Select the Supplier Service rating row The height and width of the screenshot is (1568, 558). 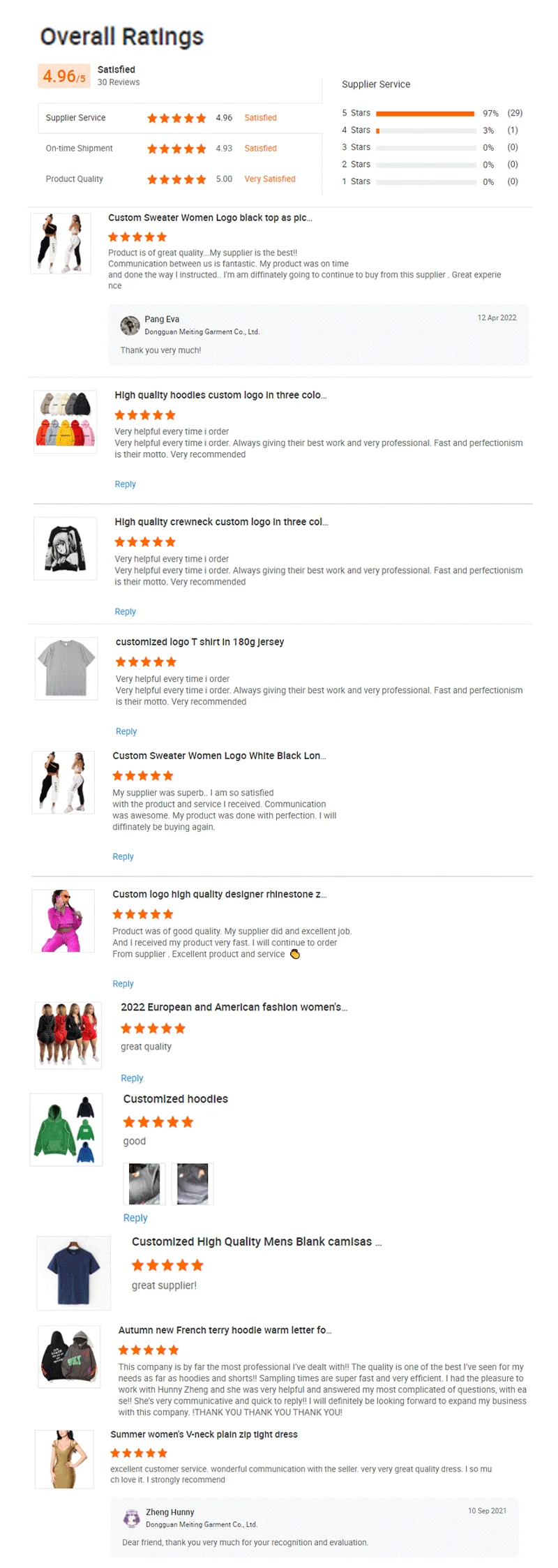[x=179, y=118]
